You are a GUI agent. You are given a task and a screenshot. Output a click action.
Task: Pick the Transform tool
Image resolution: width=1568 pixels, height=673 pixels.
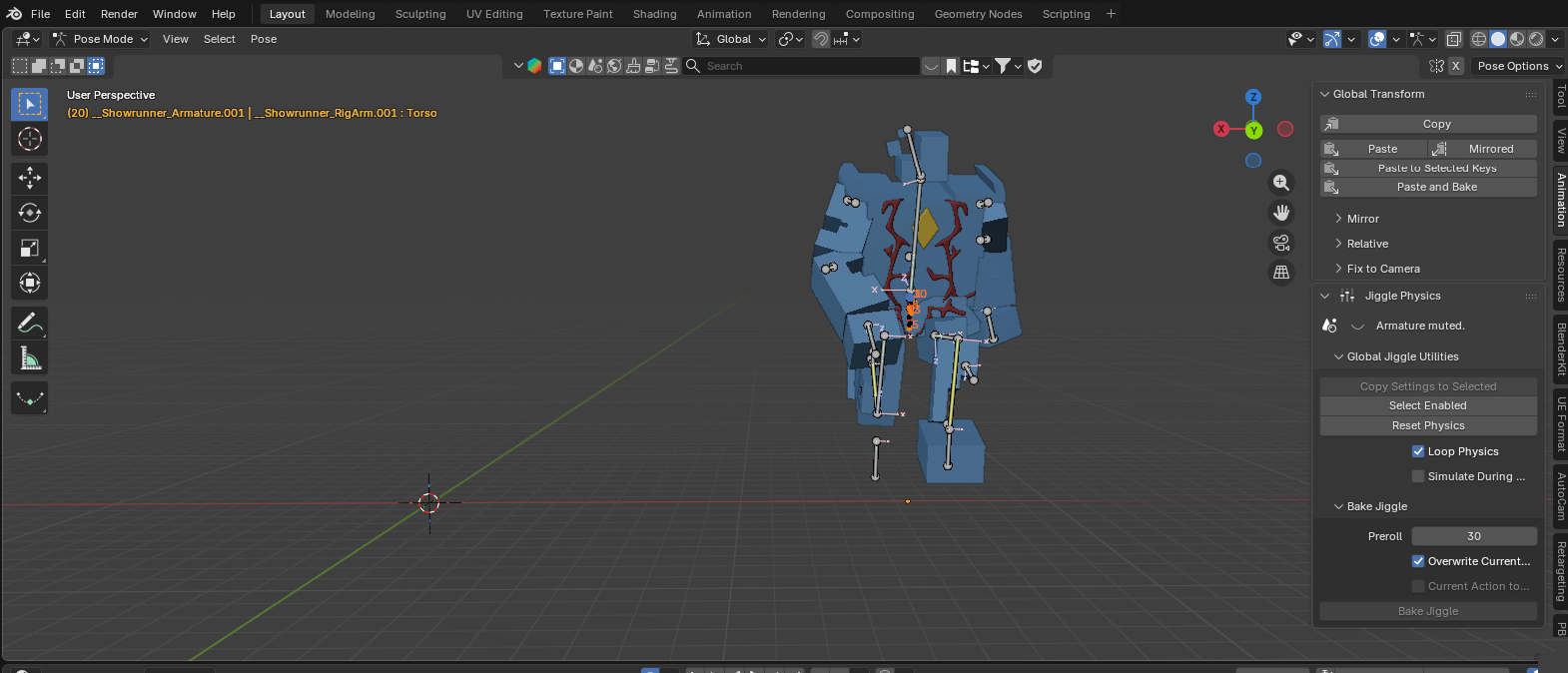(x=30, y=283)
